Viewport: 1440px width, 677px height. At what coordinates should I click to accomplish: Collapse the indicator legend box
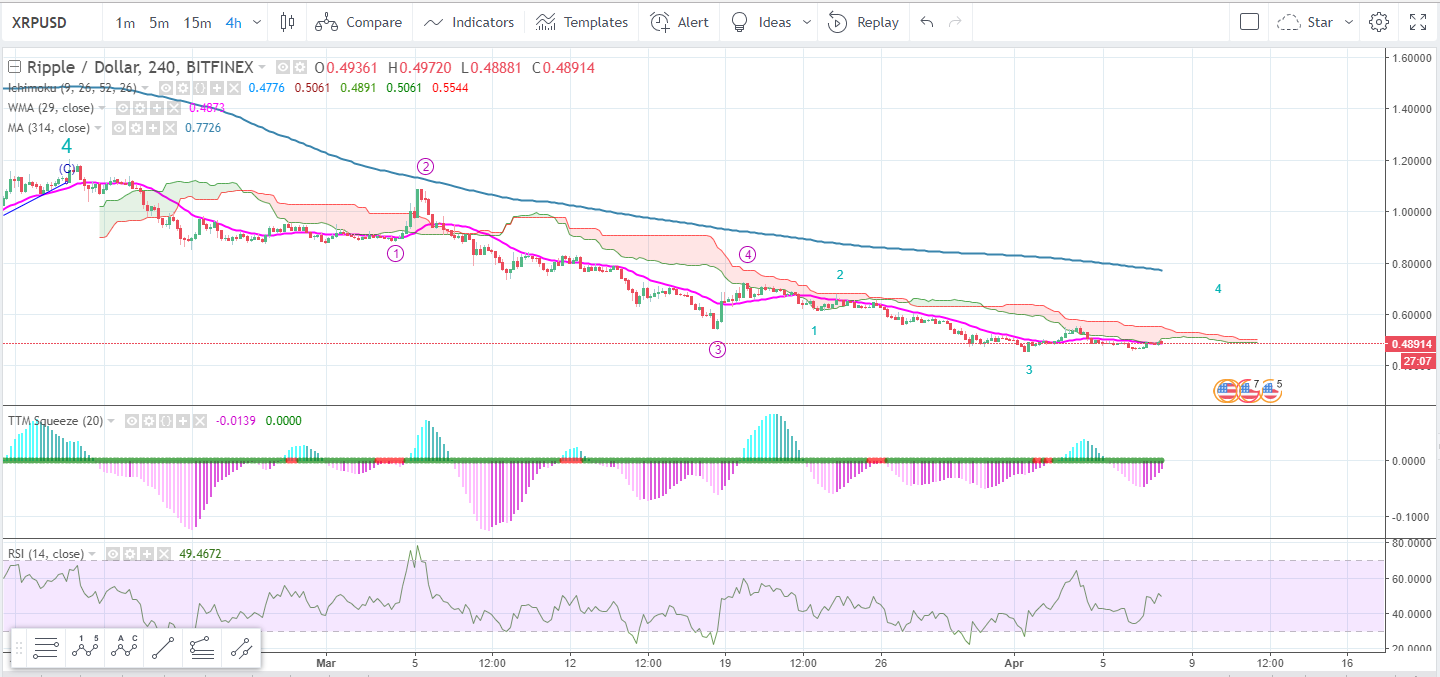[x=14, y=68]
